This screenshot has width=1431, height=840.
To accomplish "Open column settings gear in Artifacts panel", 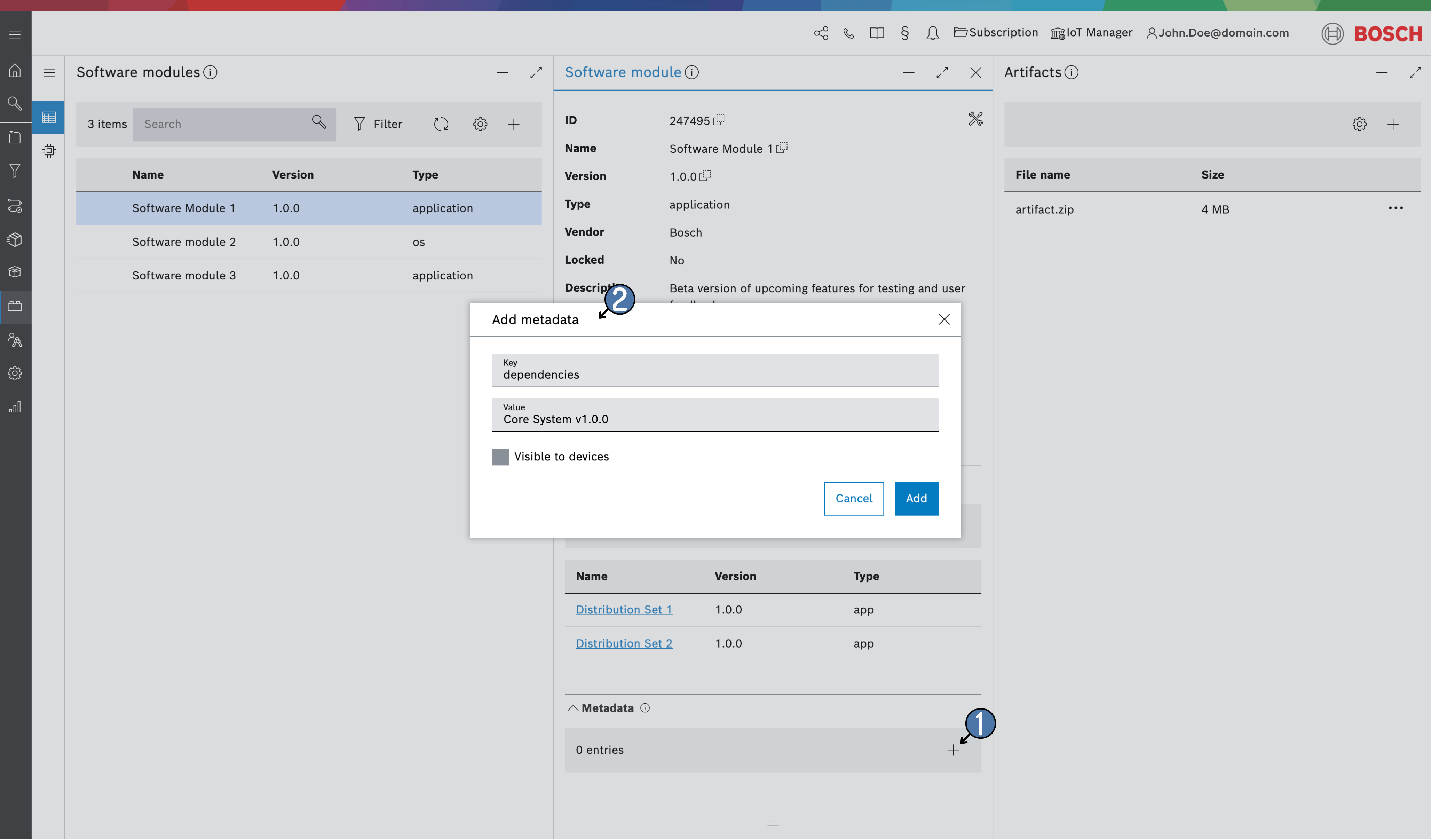I will (x=1359, y=124).
